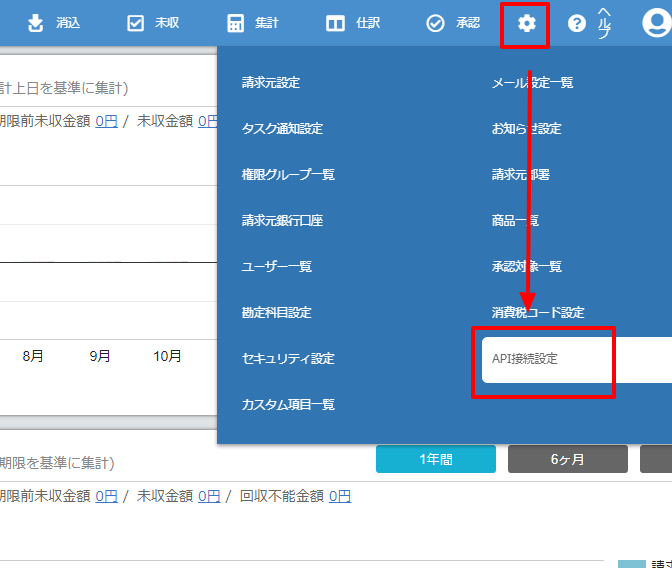Open the 仕訳 navigation label
Image resolution: width=672 pixels, height=568 pixels.
(368, 23)
